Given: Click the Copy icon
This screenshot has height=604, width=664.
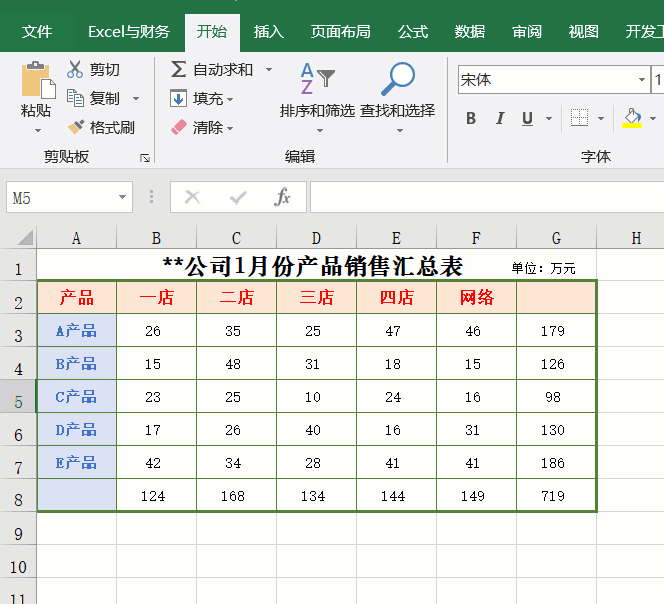Looking at the screenshot, I should (x=75, y=98).
